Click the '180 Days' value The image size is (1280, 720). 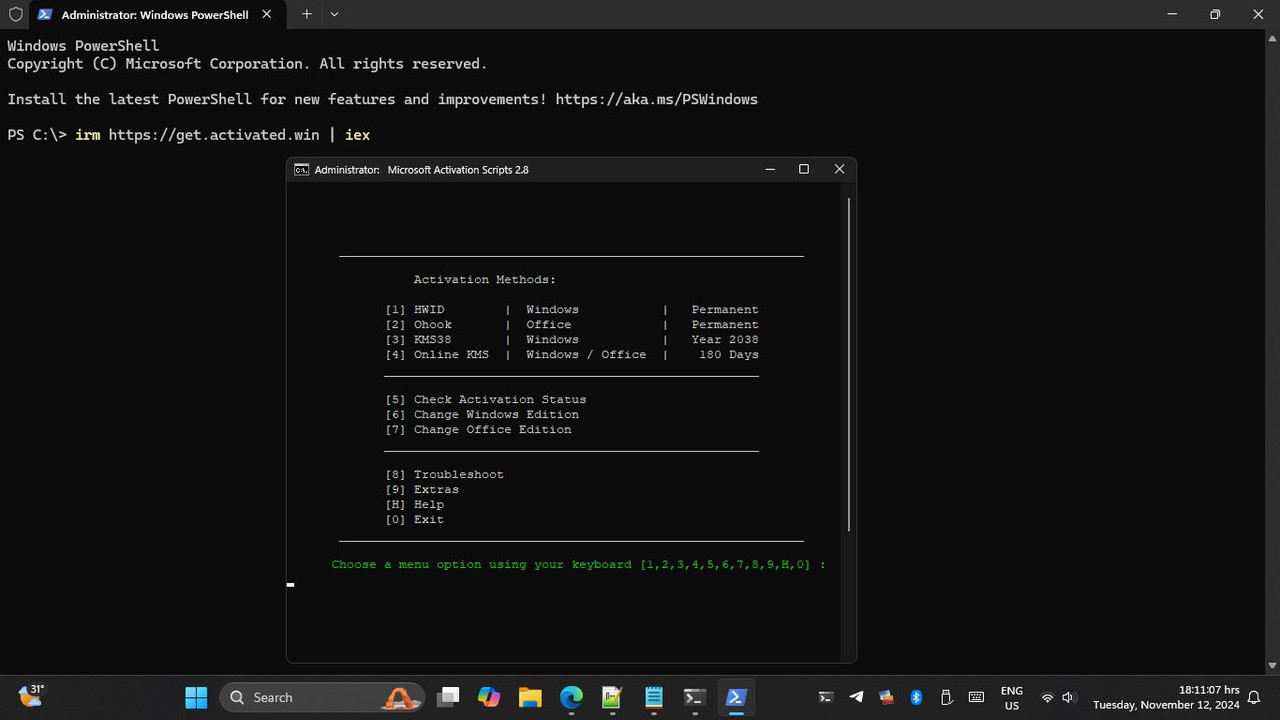[x=729, y=355]
